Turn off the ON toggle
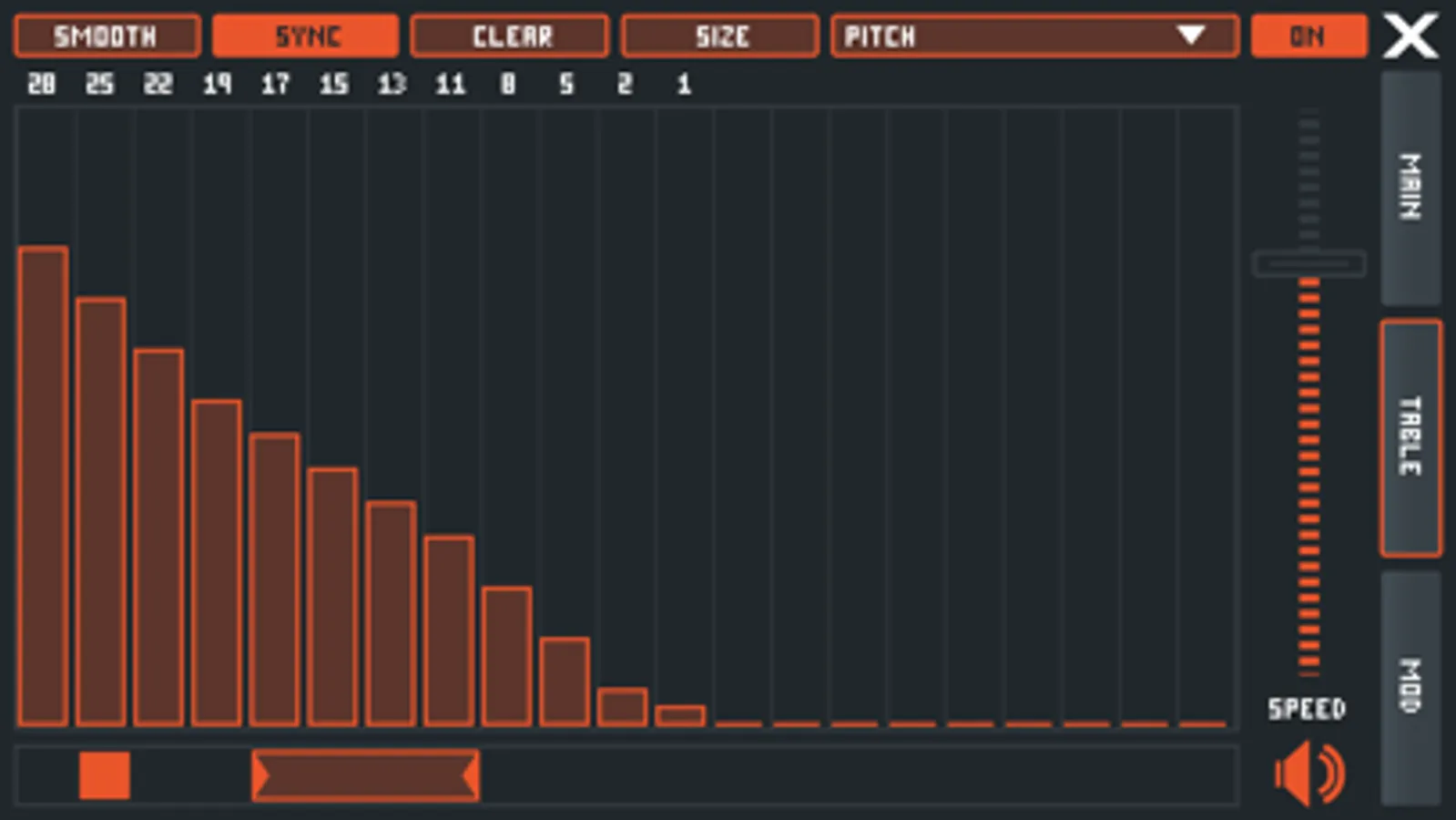 (x=1308, y=36)
